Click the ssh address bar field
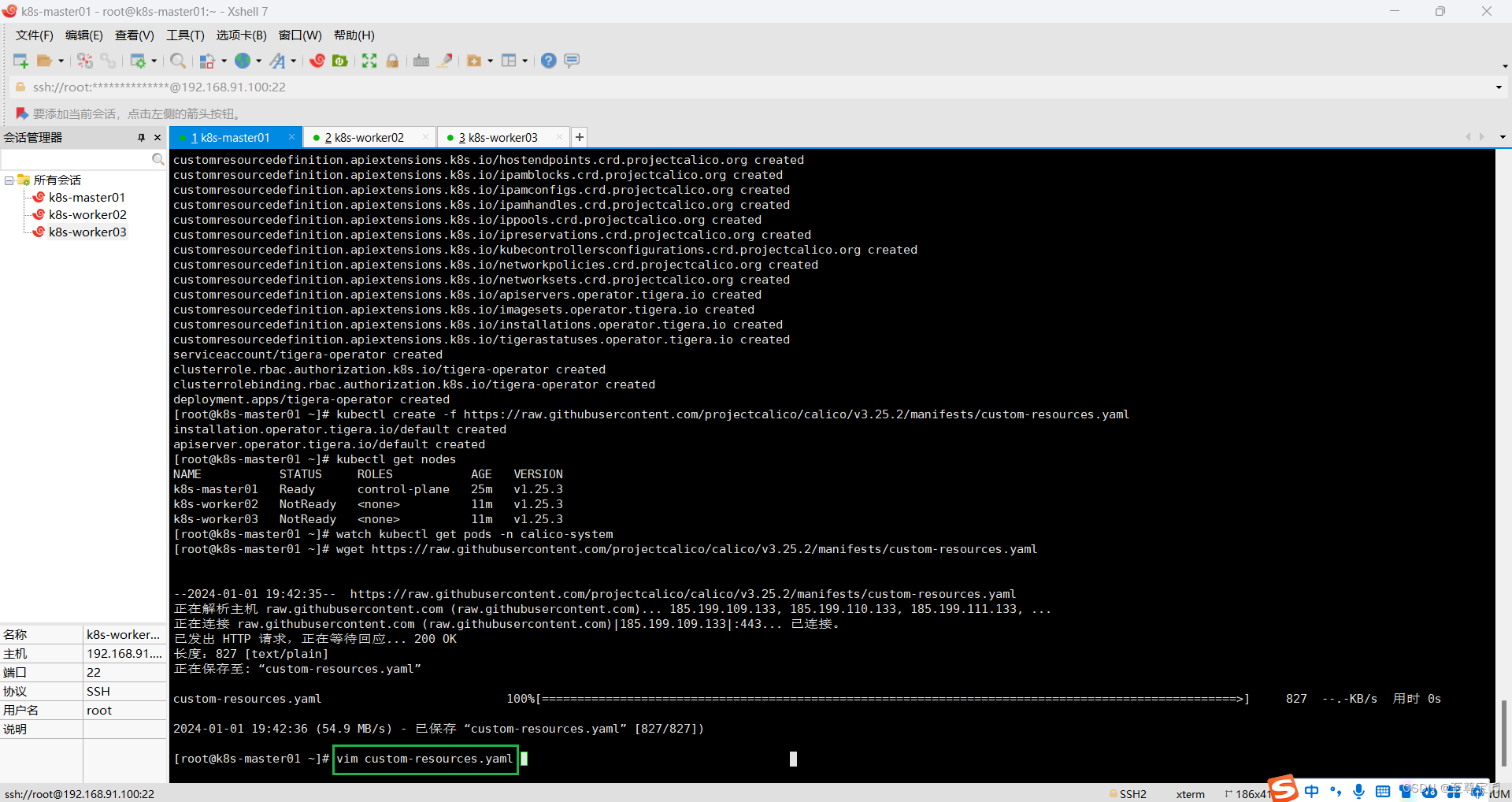 coord(756,87)
